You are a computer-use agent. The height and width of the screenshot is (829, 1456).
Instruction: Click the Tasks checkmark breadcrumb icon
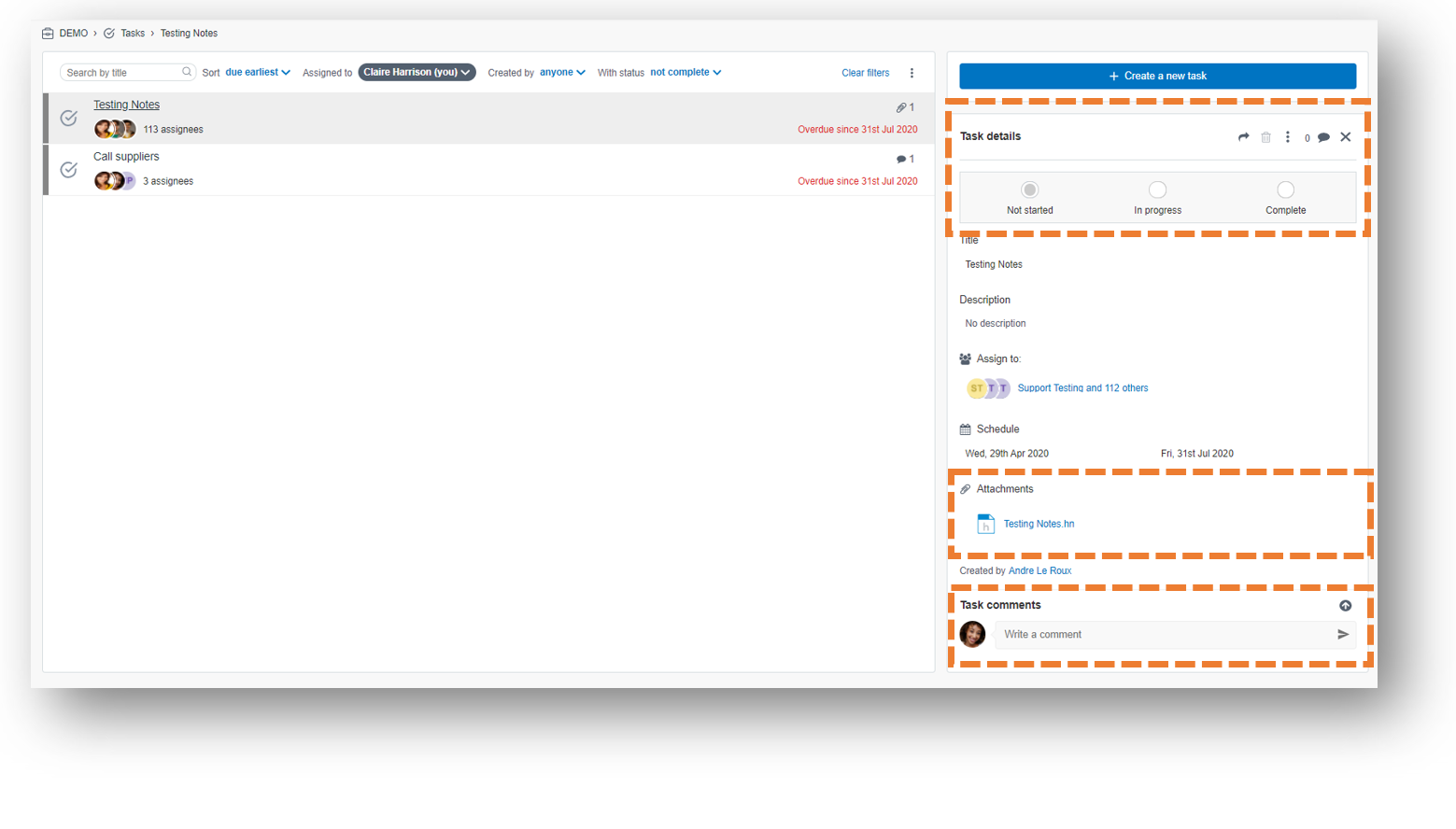point(109,34)
